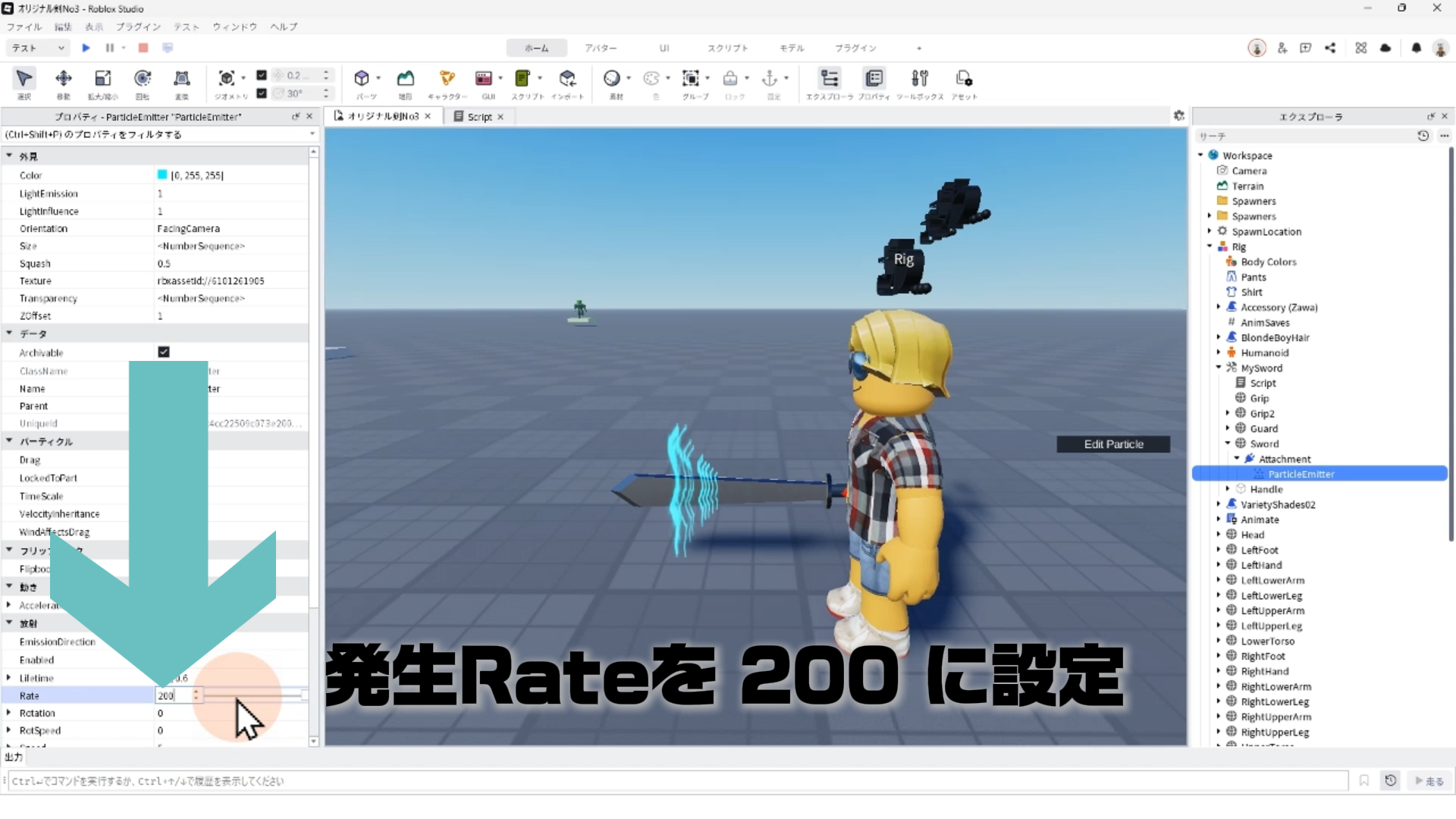Toggle the rotation snap 30° checkbox
The width and height of the screenshot is (1456, 819).
262,93
